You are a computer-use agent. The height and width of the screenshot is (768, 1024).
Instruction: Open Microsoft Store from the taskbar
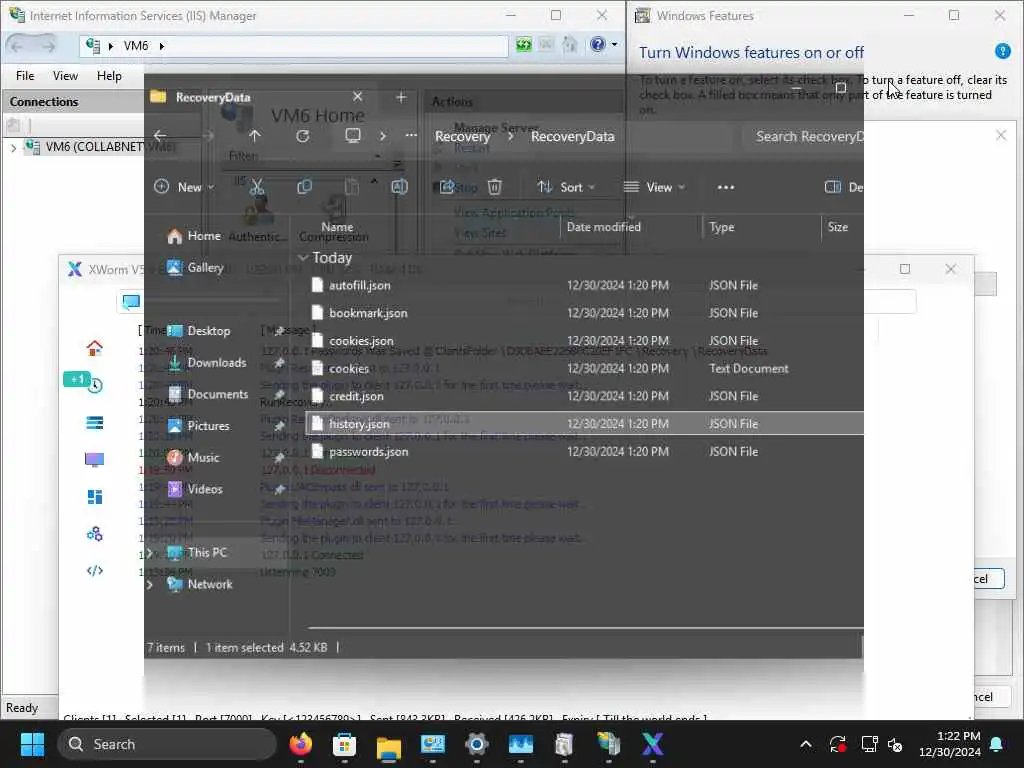pos(344,744)
